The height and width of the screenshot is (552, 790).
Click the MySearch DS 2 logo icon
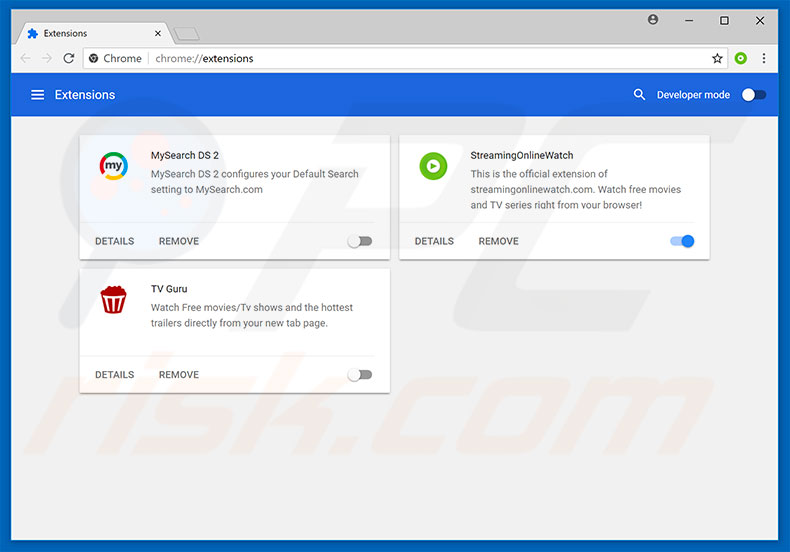coord(113,166)
